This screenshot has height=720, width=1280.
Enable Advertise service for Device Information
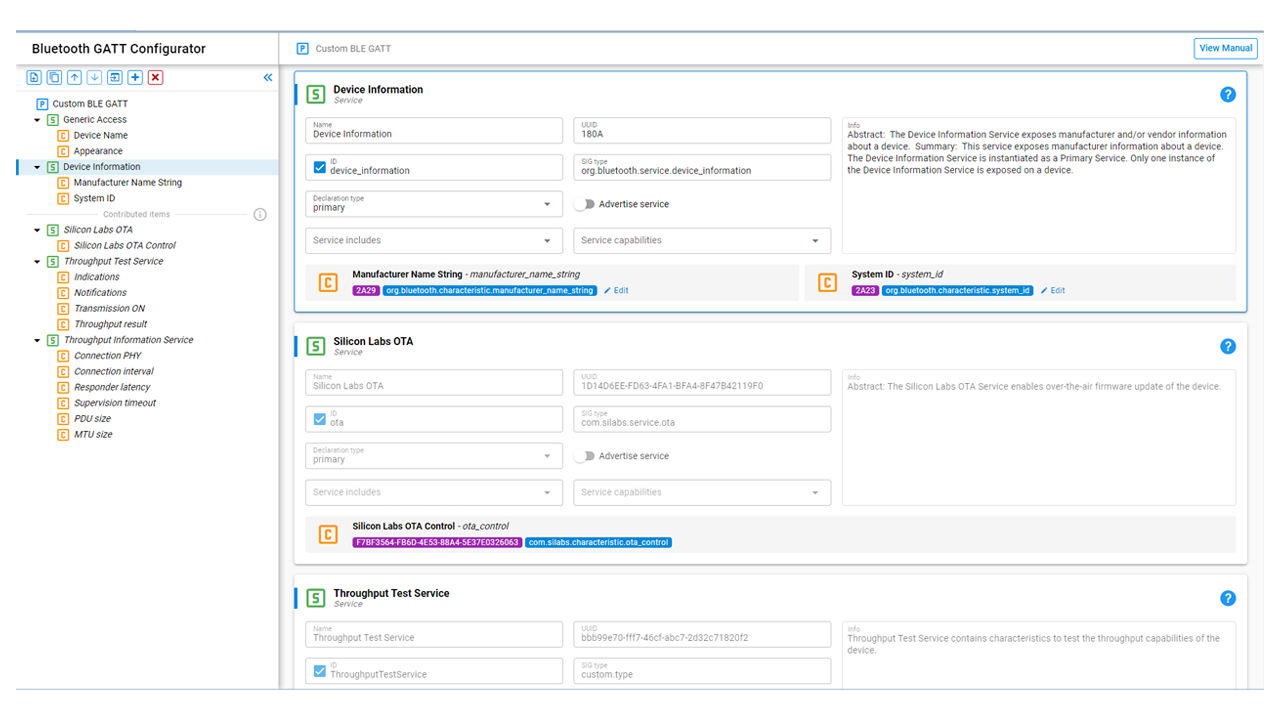[584, 204]
